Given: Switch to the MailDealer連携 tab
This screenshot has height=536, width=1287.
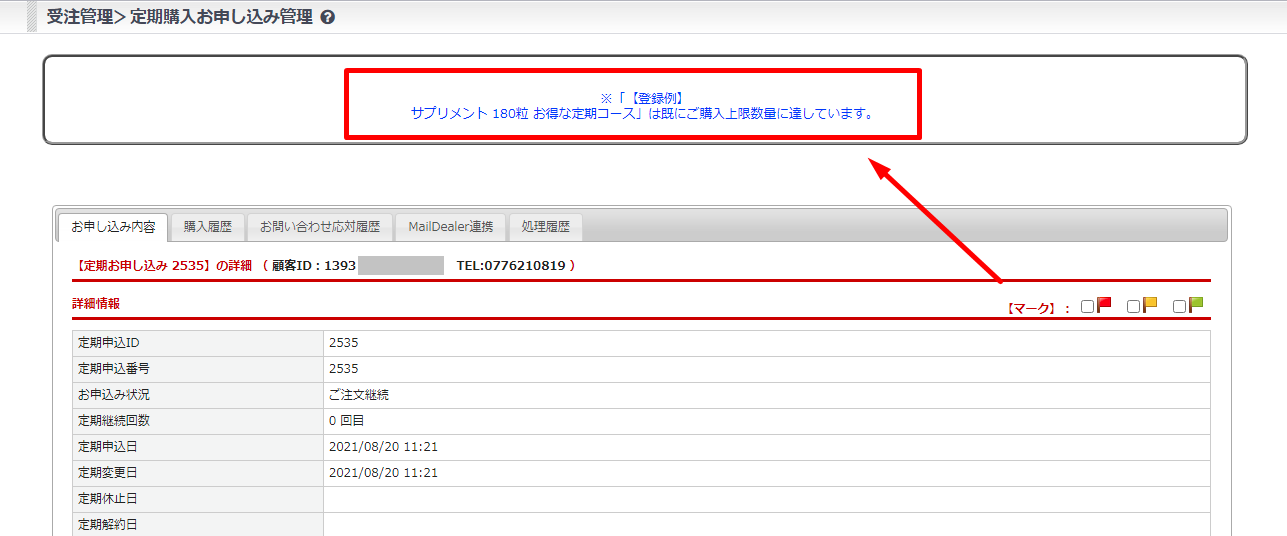Looking at the screenshot, I should (x=450, y=227).
